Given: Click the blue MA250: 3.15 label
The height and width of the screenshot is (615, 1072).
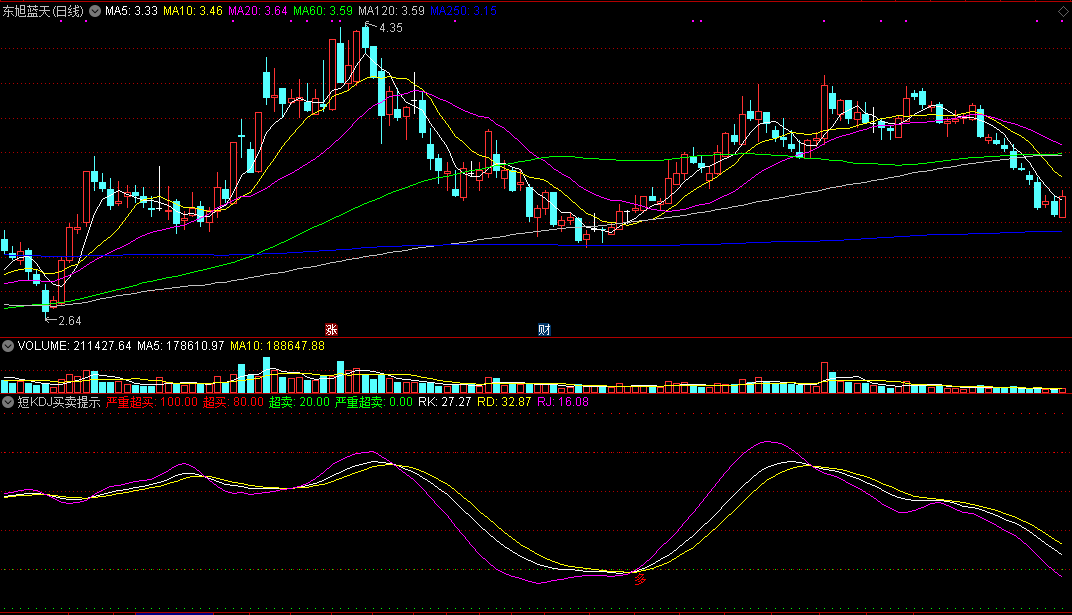Looking at the screenshot, I should click(x=463, y=11).
